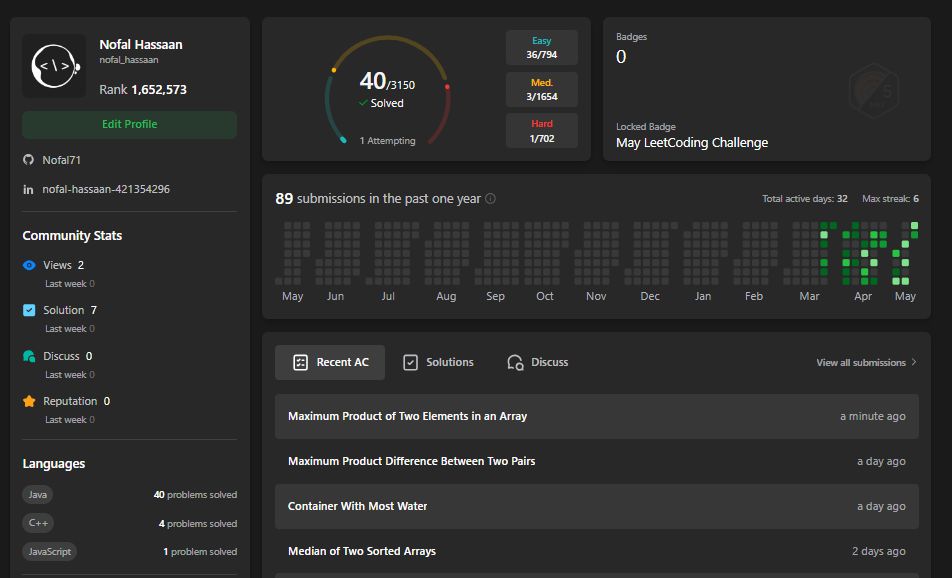Click the profile avatar image
Screen dimensions: 952x578
53,66
